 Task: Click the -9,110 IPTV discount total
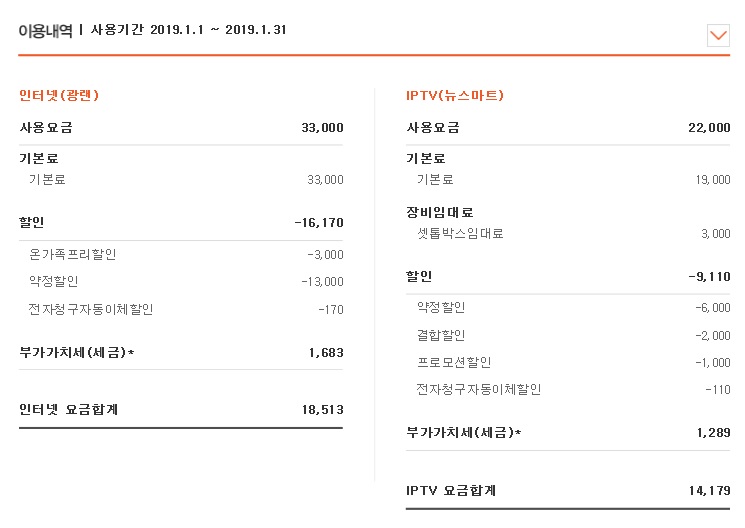click(x=709, y=276)
